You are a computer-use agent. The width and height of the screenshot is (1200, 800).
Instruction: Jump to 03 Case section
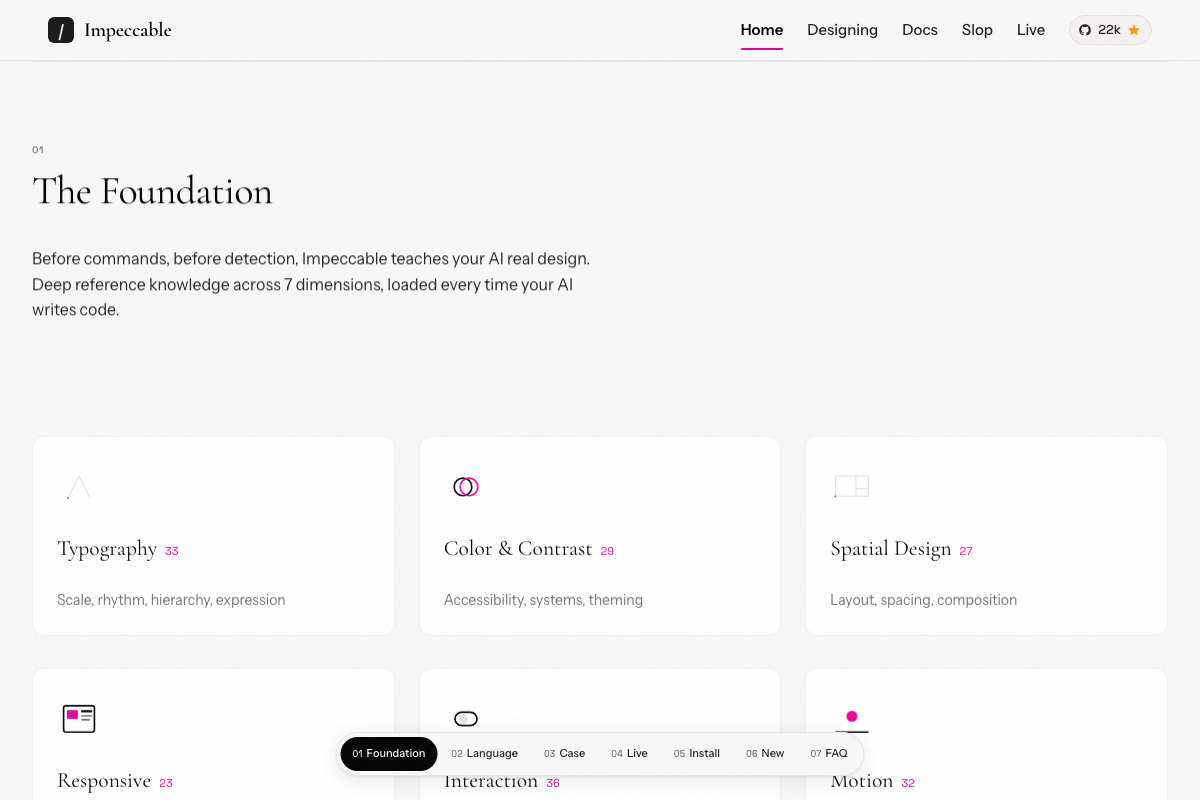coord(565,754)
